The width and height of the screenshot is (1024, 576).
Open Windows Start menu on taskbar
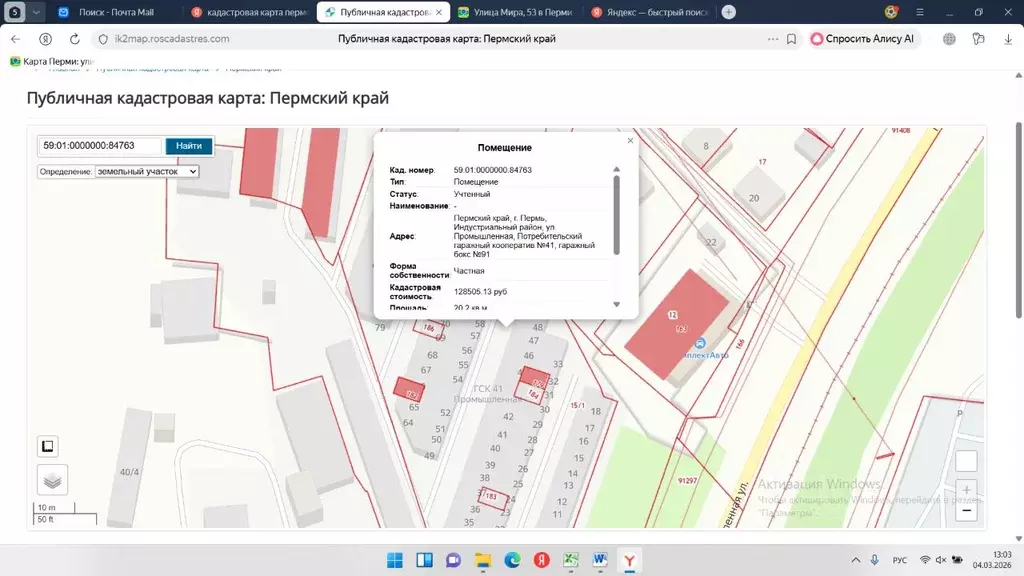click(x=394, y=559)
